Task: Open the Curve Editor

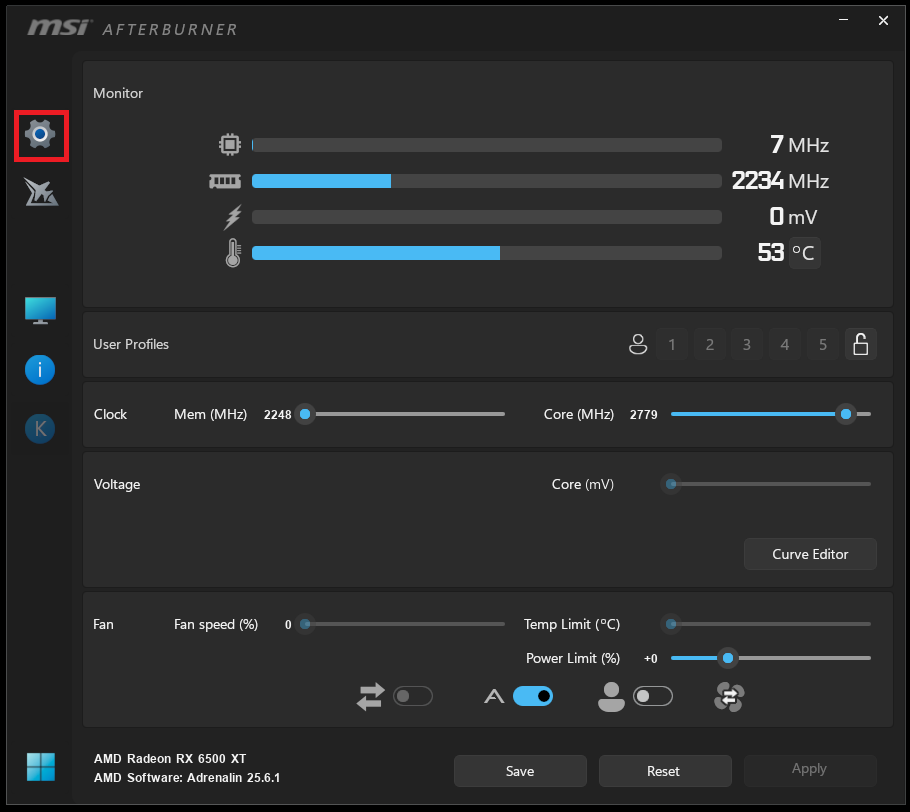Action: click(x=810, y=554)
